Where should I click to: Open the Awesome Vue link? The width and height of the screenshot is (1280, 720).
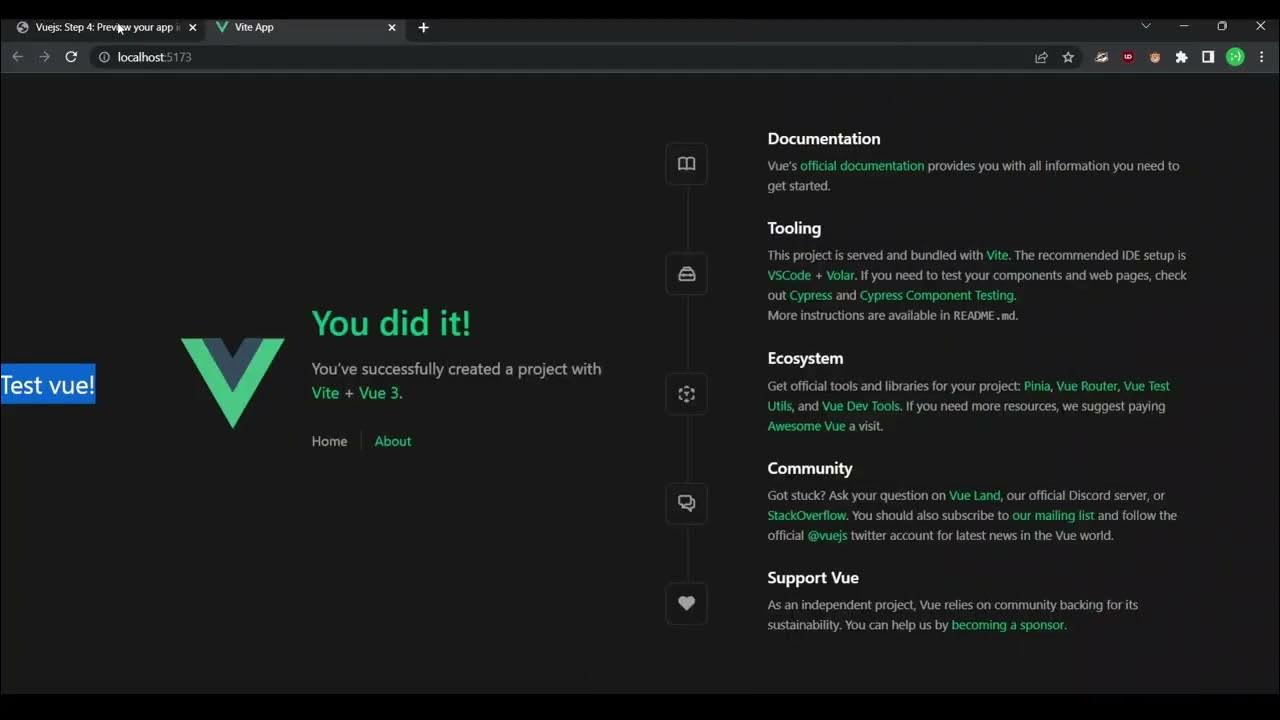click(x=806, y=426)
